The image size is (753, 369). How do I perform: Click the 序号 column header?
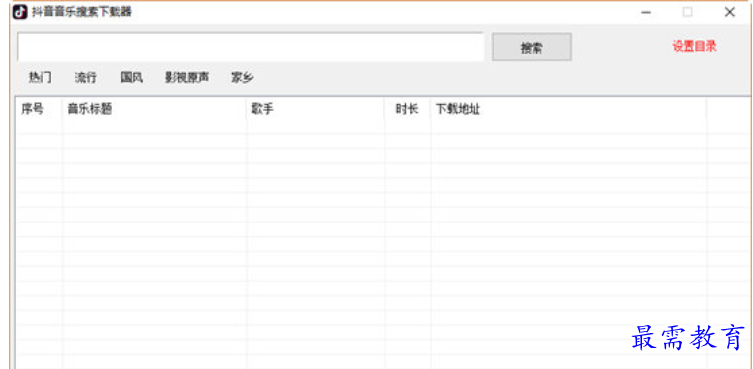[x=39, y=109]
